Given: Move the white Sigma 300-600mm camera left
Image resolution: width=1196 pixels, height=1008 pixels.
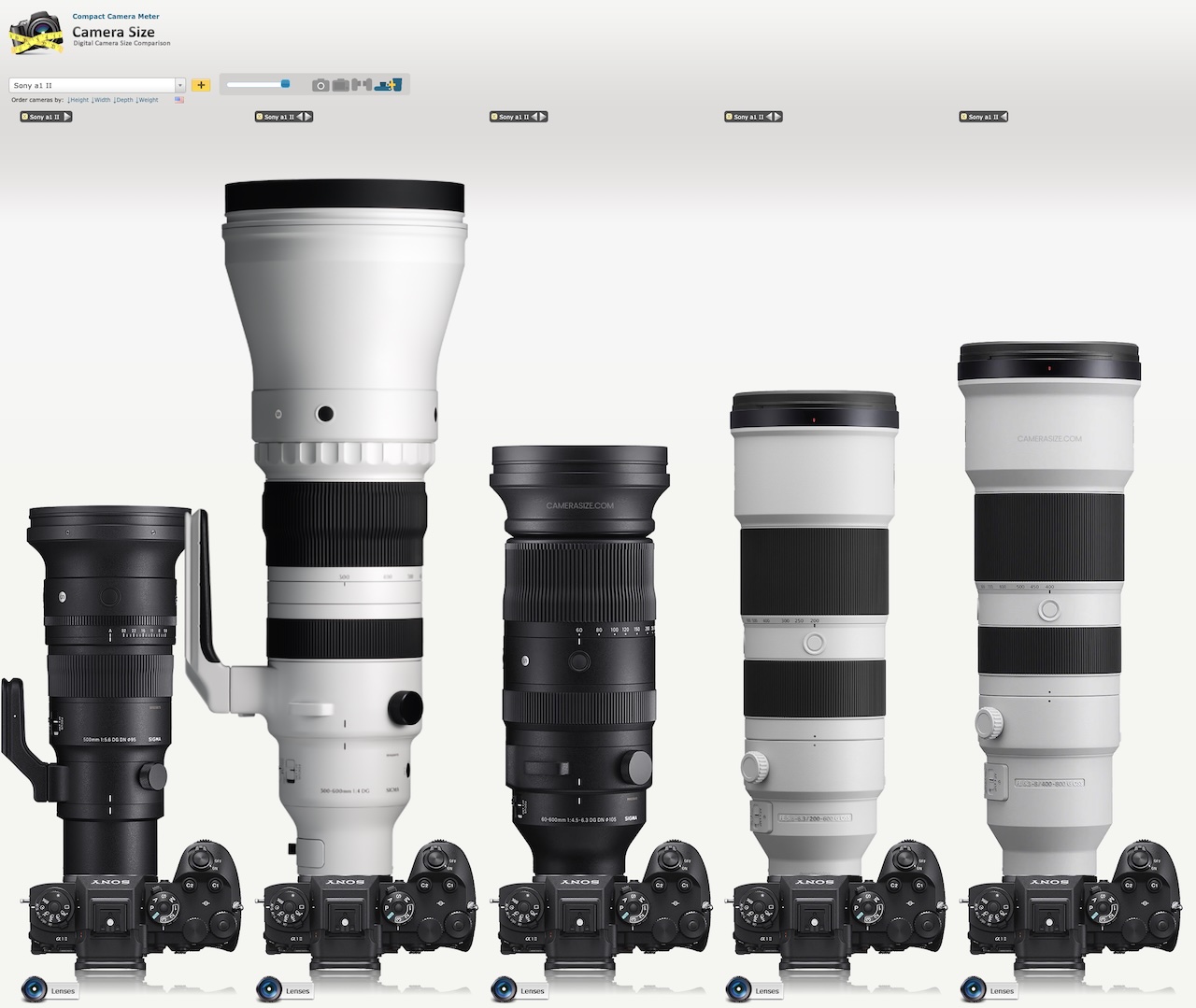Looking at the screenshot, I should (300, 117).
